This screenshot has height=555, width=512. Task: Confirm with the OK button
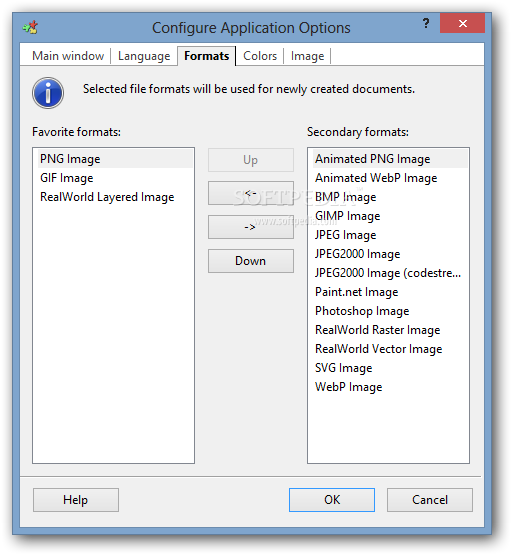pos(332,500)
